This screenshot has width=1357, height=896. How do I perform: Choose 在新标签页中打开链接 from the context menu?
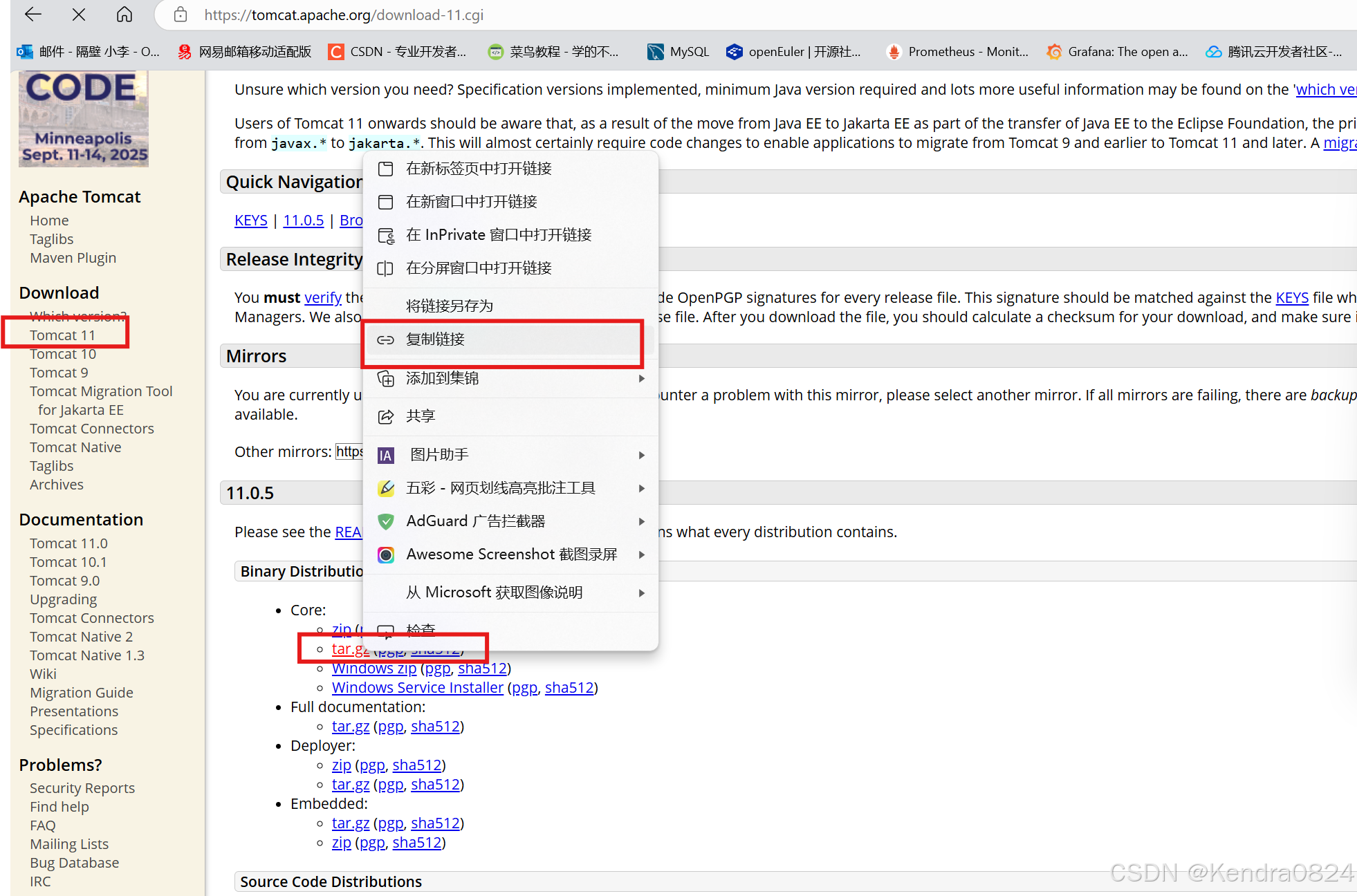(x=479, y=169)
